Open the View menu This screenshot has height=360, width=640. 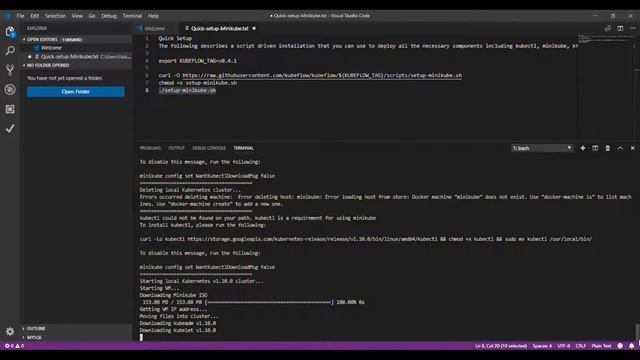tap(77, 16)
